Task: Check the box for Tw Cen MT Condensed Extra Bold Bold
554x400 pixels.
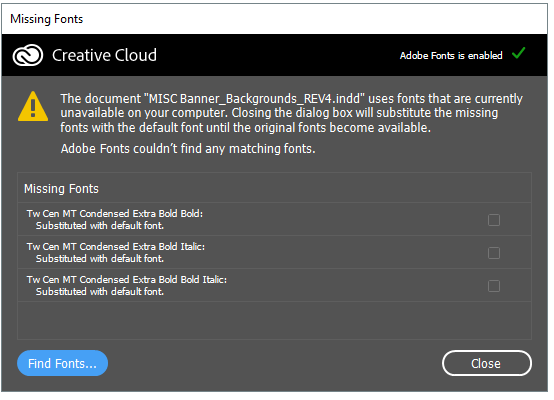Action: tap(494, 220)
